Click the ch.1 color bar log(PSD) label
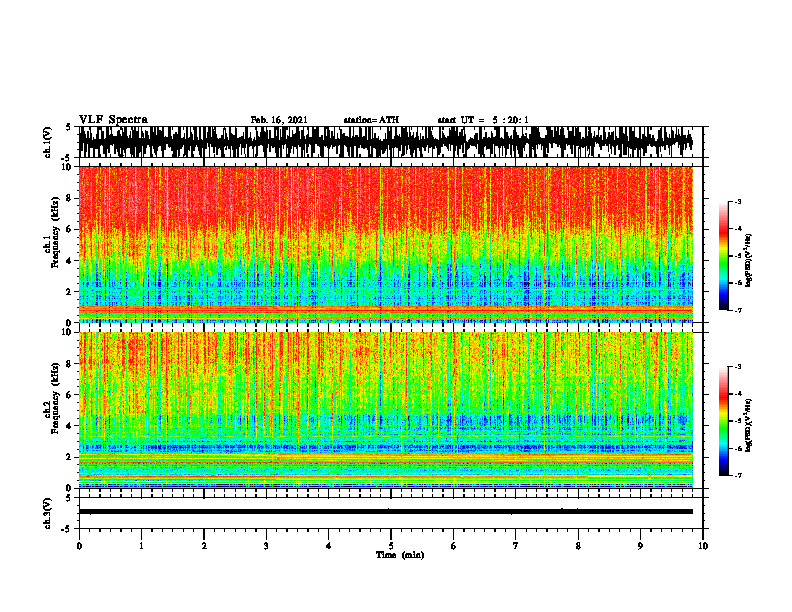 749,260
